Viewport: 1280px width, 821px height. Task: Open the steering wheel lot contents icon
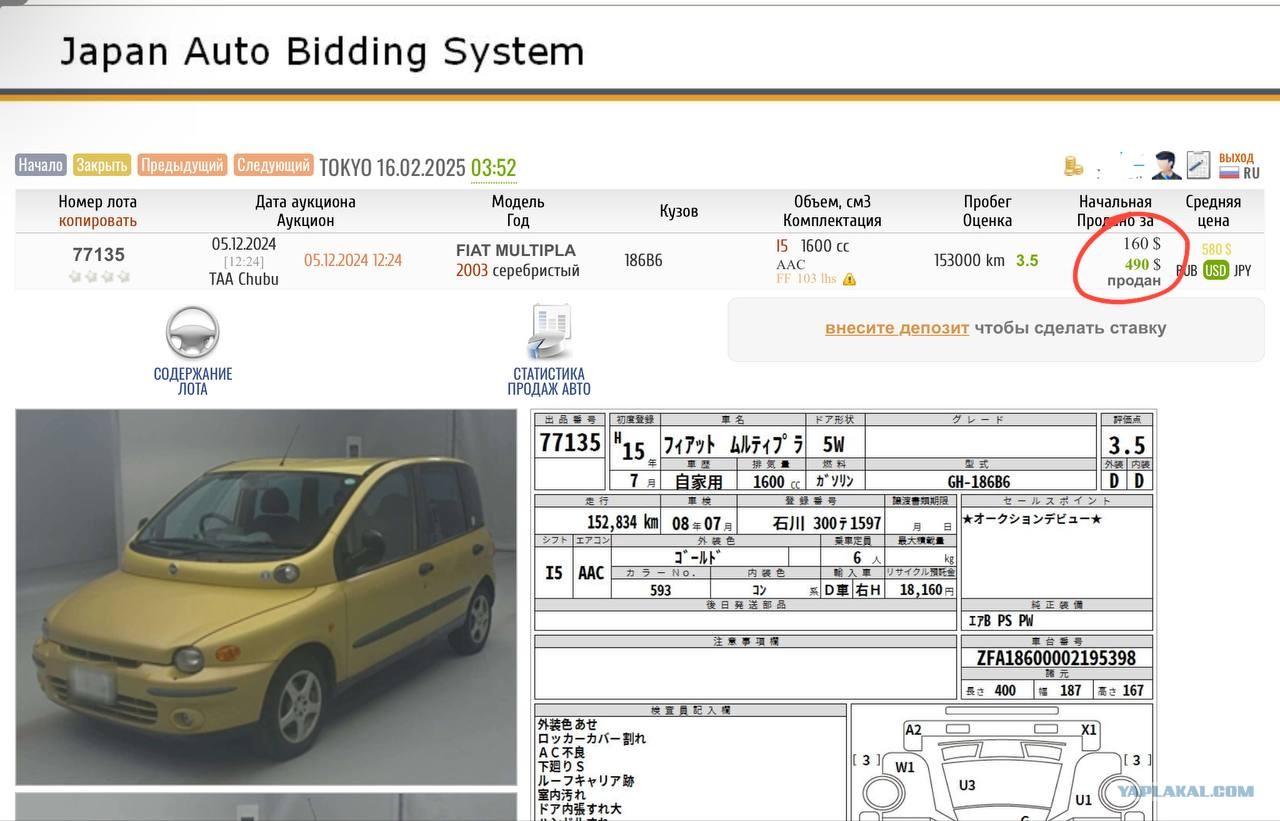[193, 333]
